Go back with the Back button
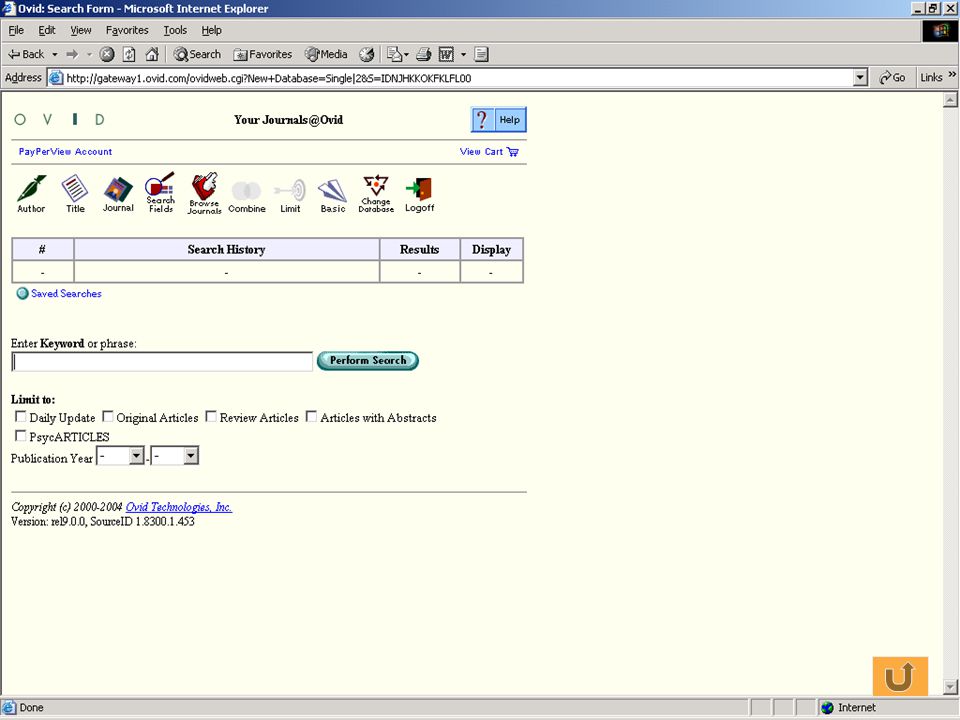 [x=26, y=54]
